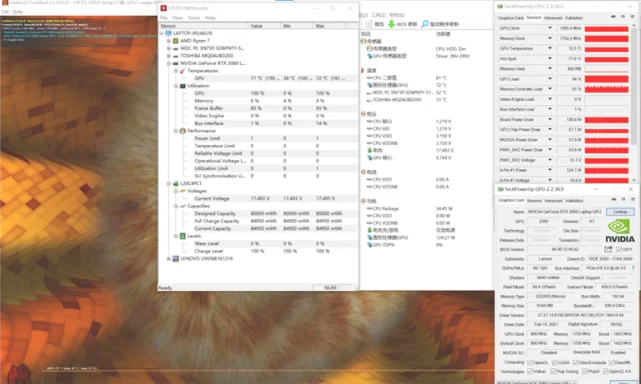
Task: Open the hamburger menu in GPU-Z Sensors window
Action: pyautogui.click(x=632, y=17)
